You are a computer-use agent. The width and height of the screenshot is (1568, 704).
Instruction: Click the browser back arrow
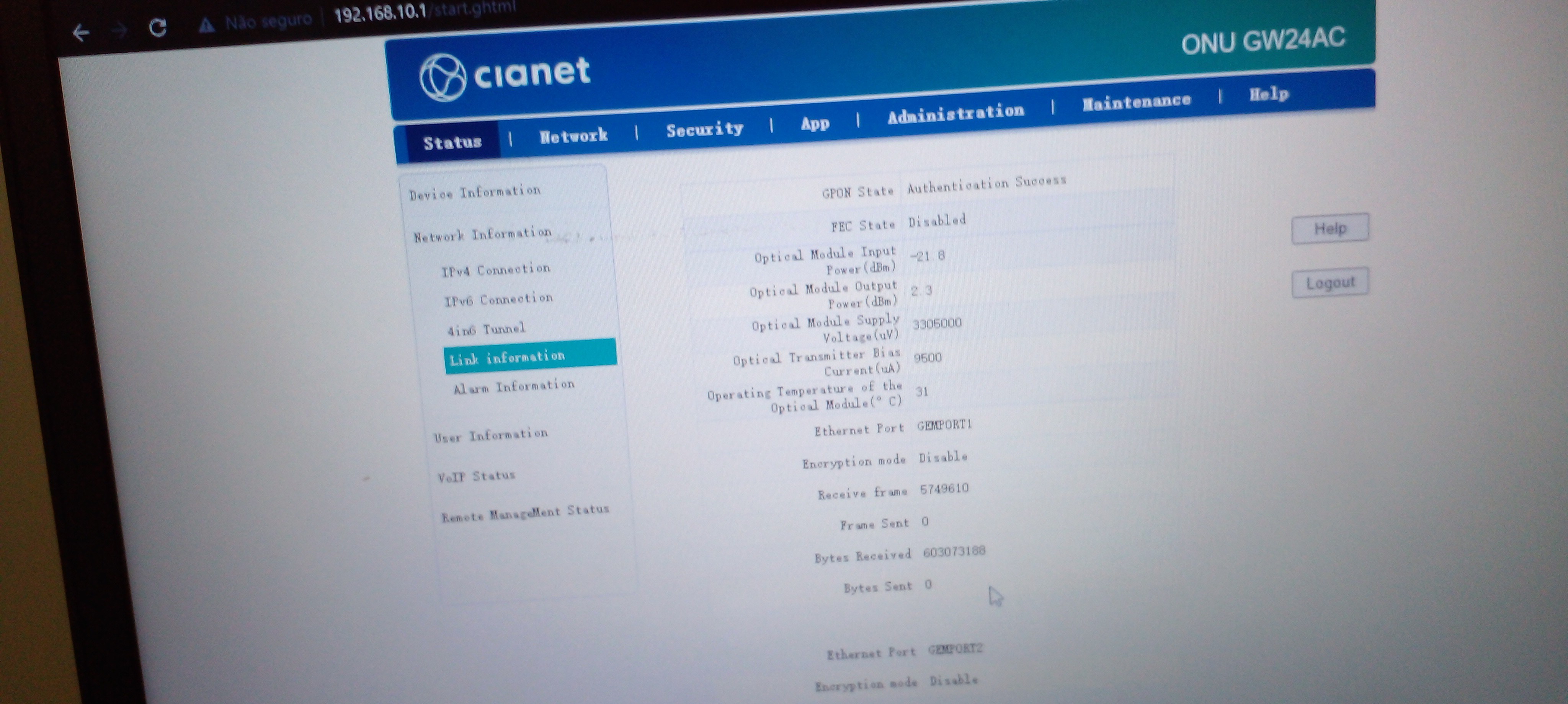point(81,32)
